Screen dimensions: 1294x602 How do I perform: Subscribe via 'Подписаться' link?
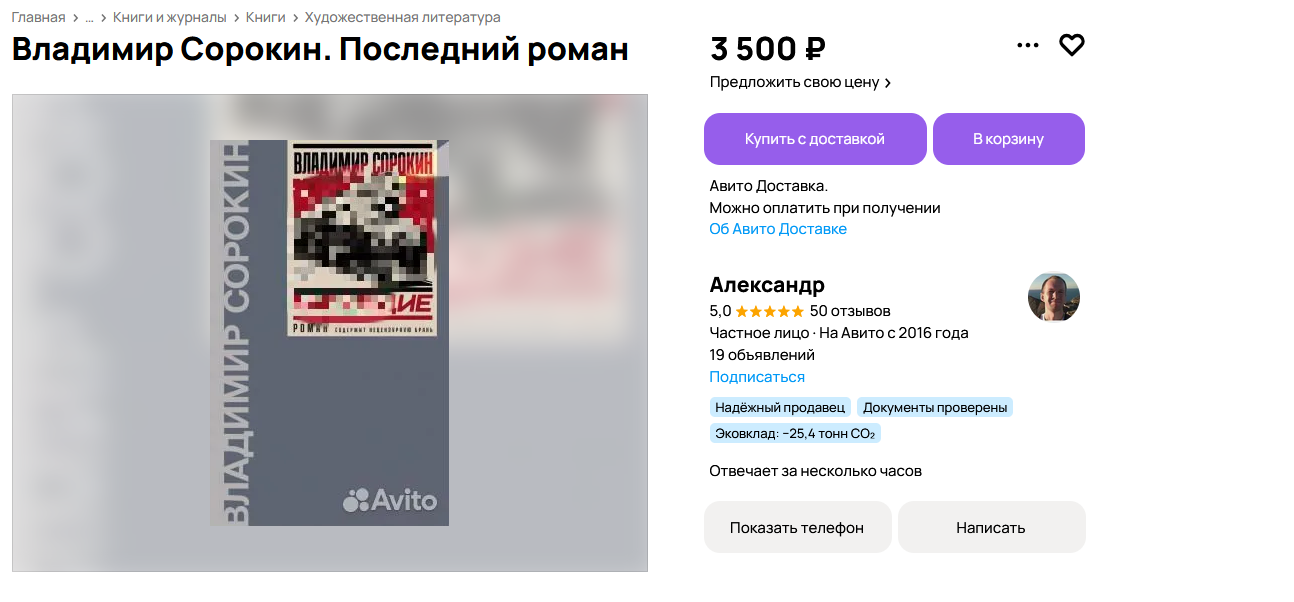click(757, 377)
